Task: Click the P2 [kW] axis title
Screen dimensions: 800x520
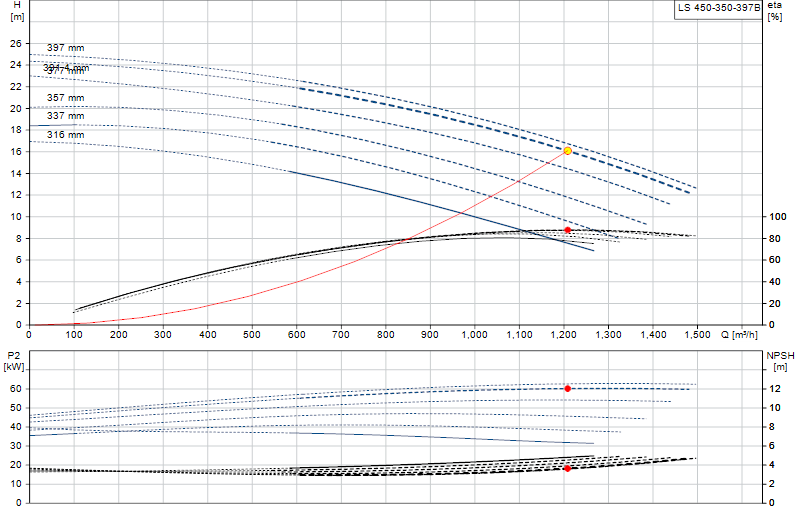Action: 14,361
